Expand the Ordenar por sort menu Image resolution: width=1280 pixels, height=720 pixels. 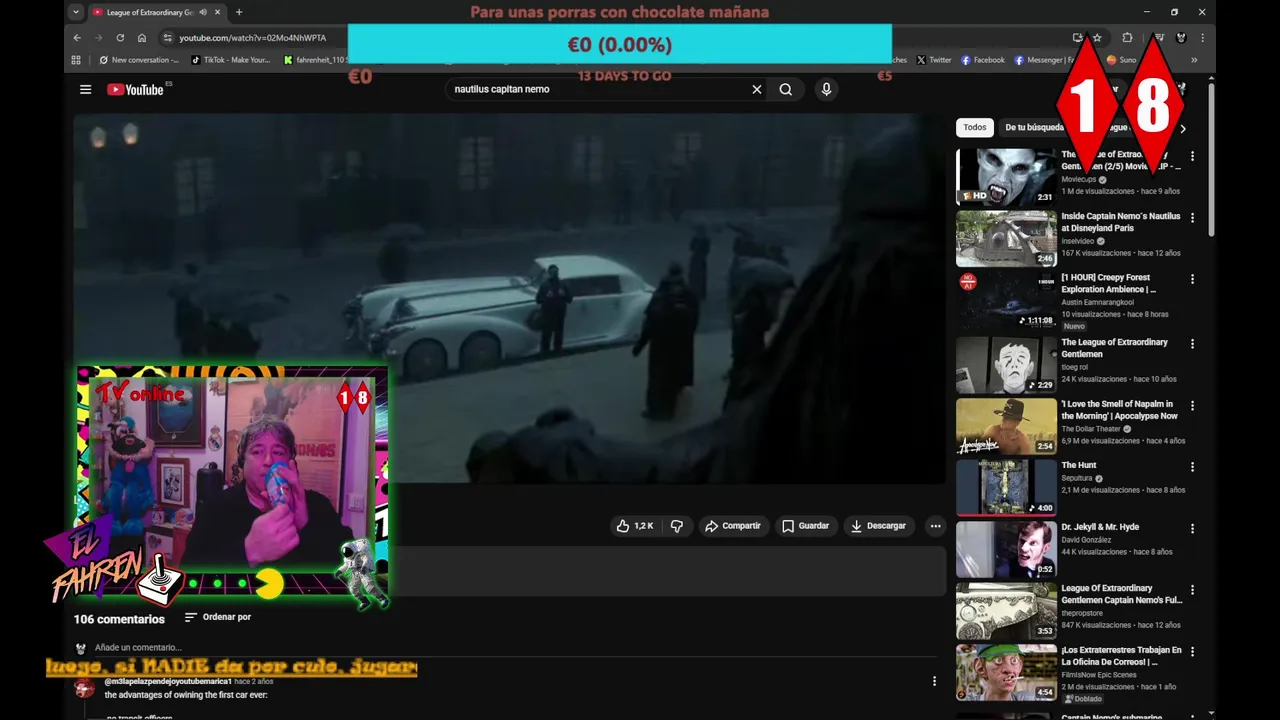pos(217,617)
